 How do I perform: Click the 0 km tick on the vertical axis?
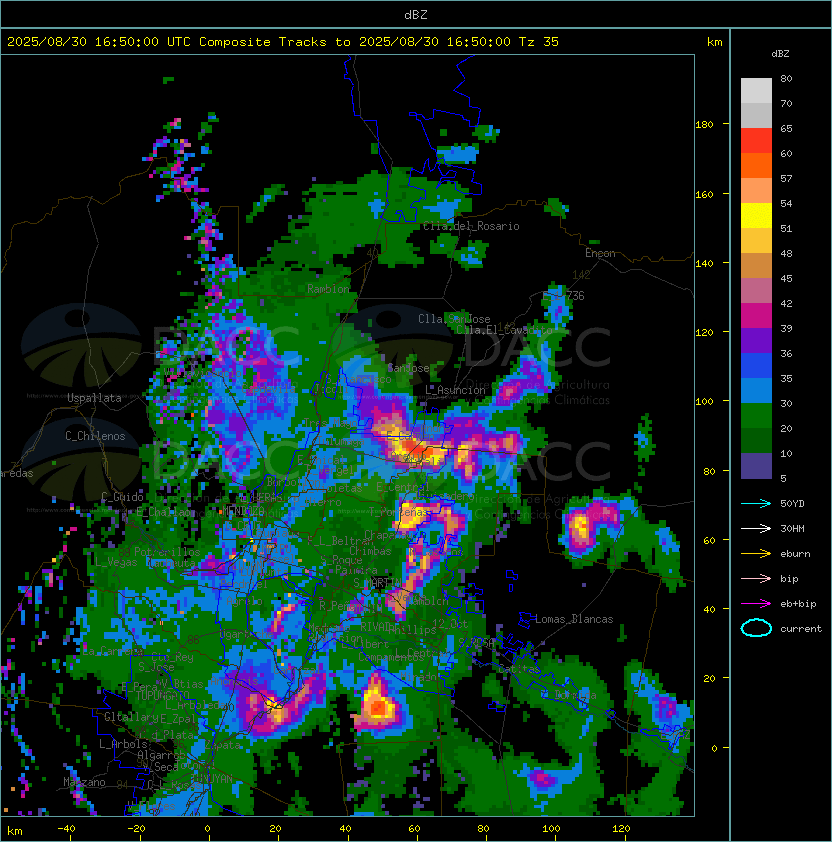[714, 748]
